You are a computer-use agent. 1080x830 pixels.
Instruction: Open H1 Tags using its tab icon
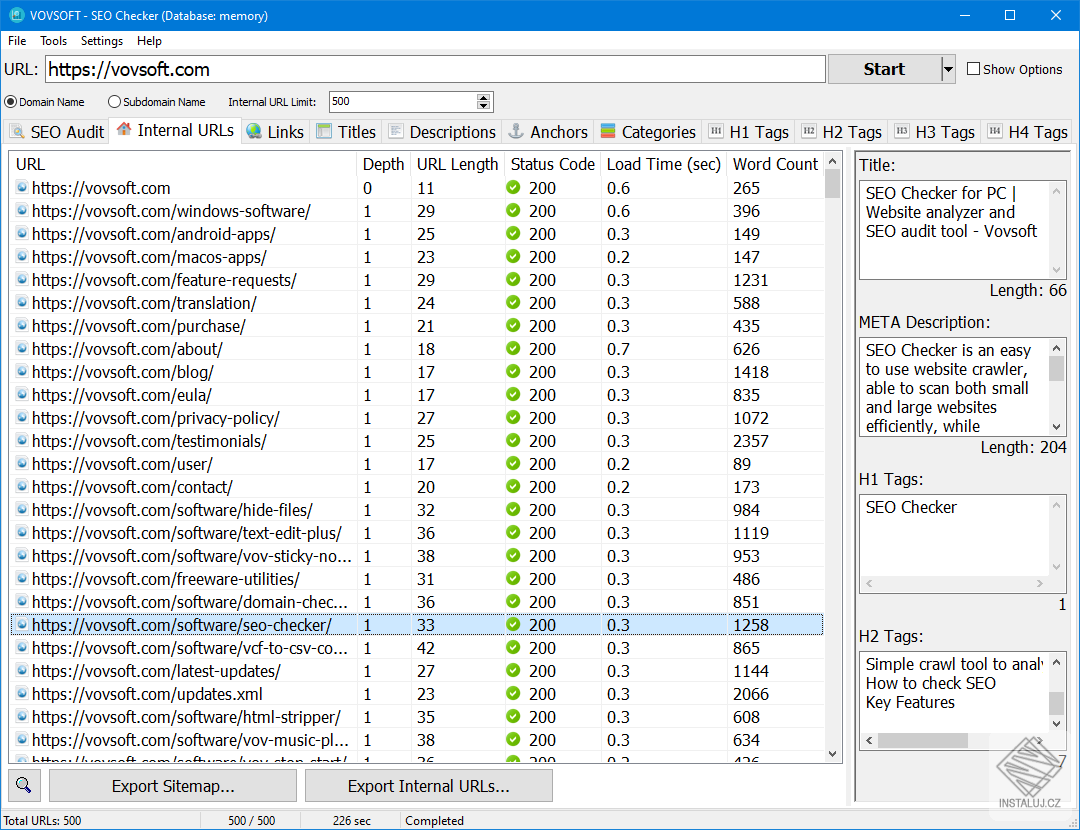click(x=716, y=131)
